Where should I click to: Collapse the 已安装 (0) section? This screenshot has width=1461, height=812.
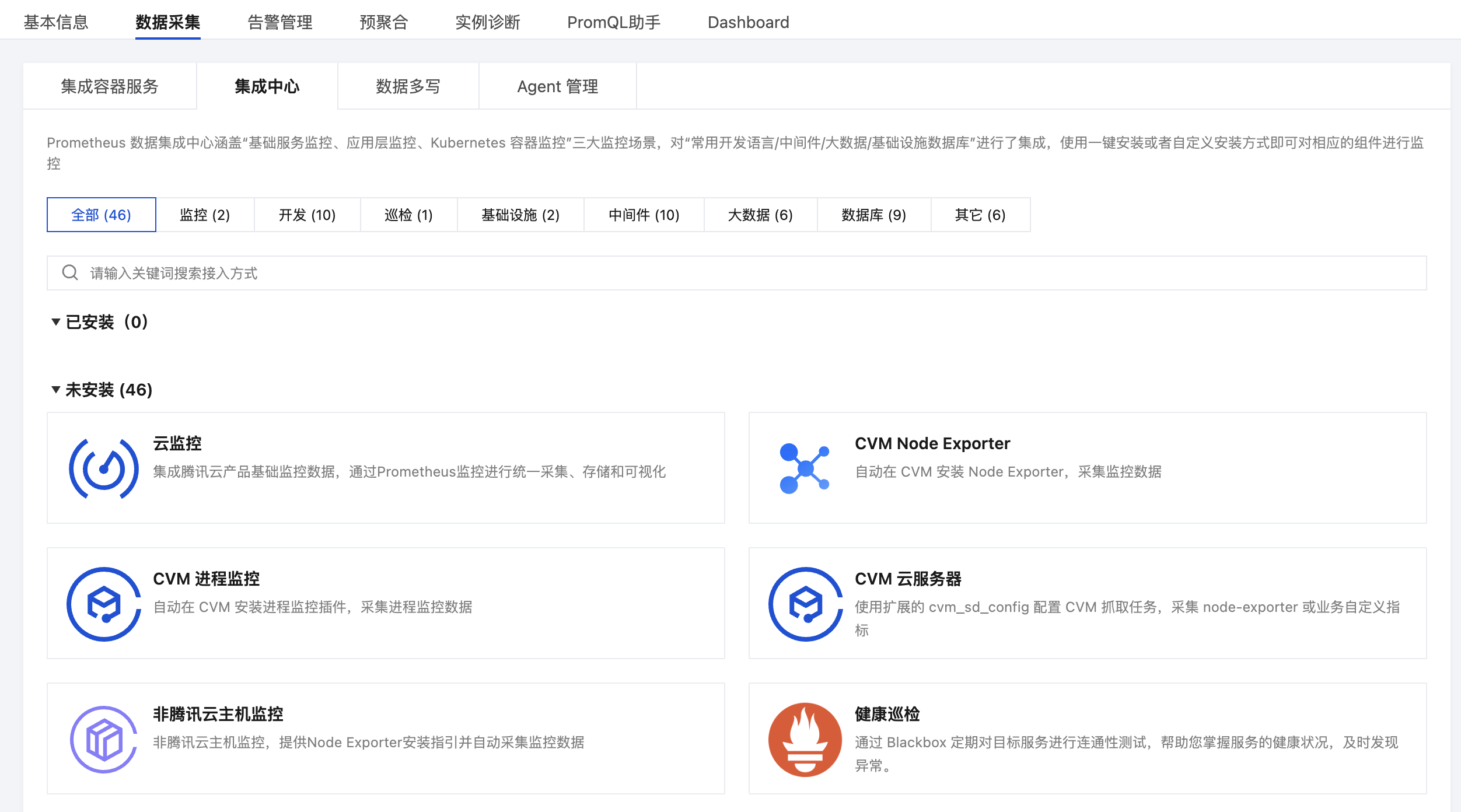click(x=56, y=321)
